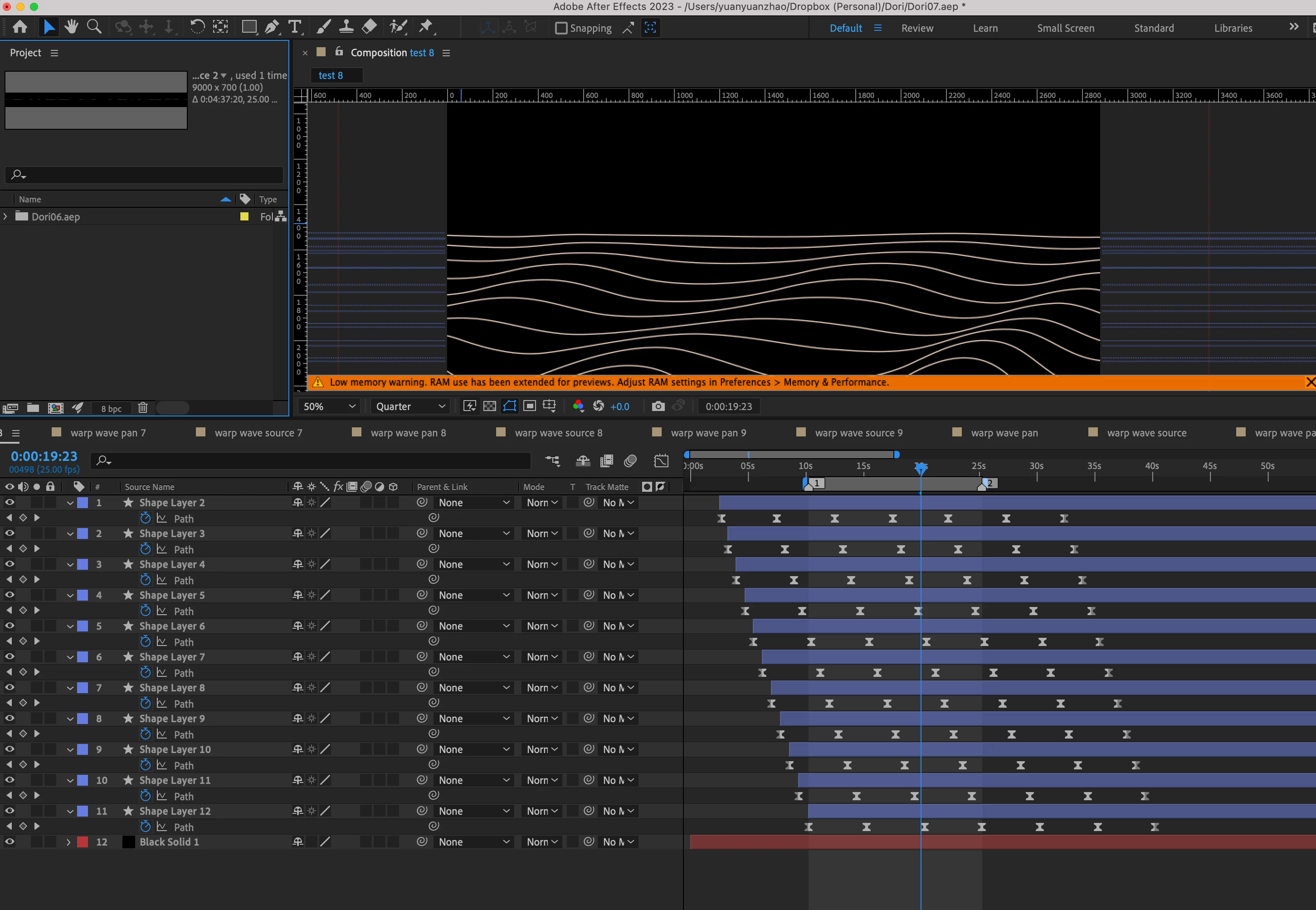This screenshot has height=910, width=1316.
Task: Expand the Dori06.aep folder
Action: click(6, 217)
